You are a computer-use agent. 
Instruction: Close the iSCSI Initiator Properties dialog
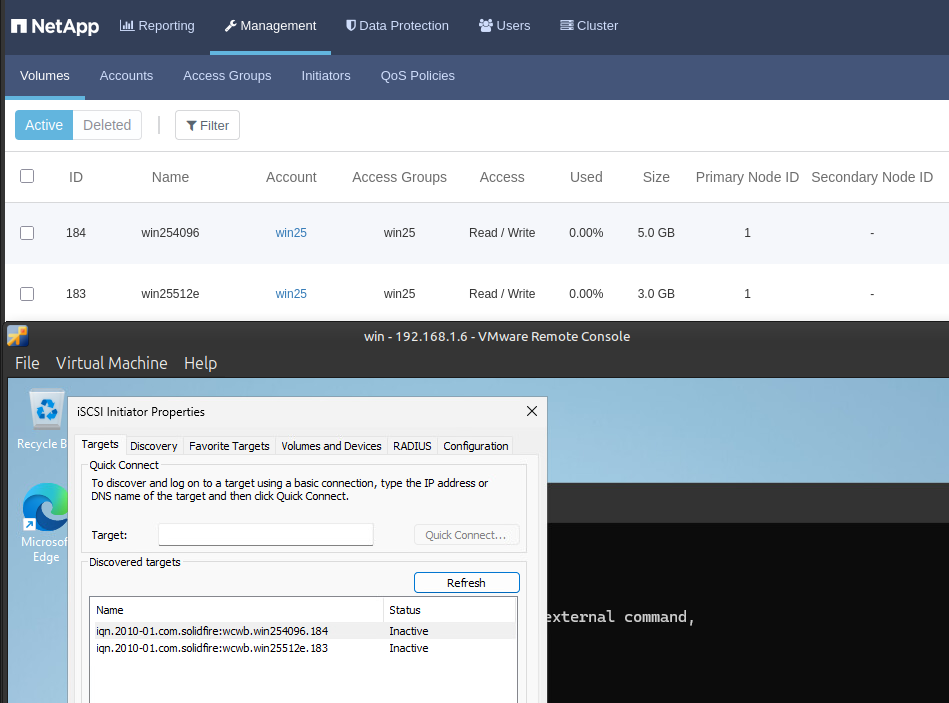click(532, 411)
